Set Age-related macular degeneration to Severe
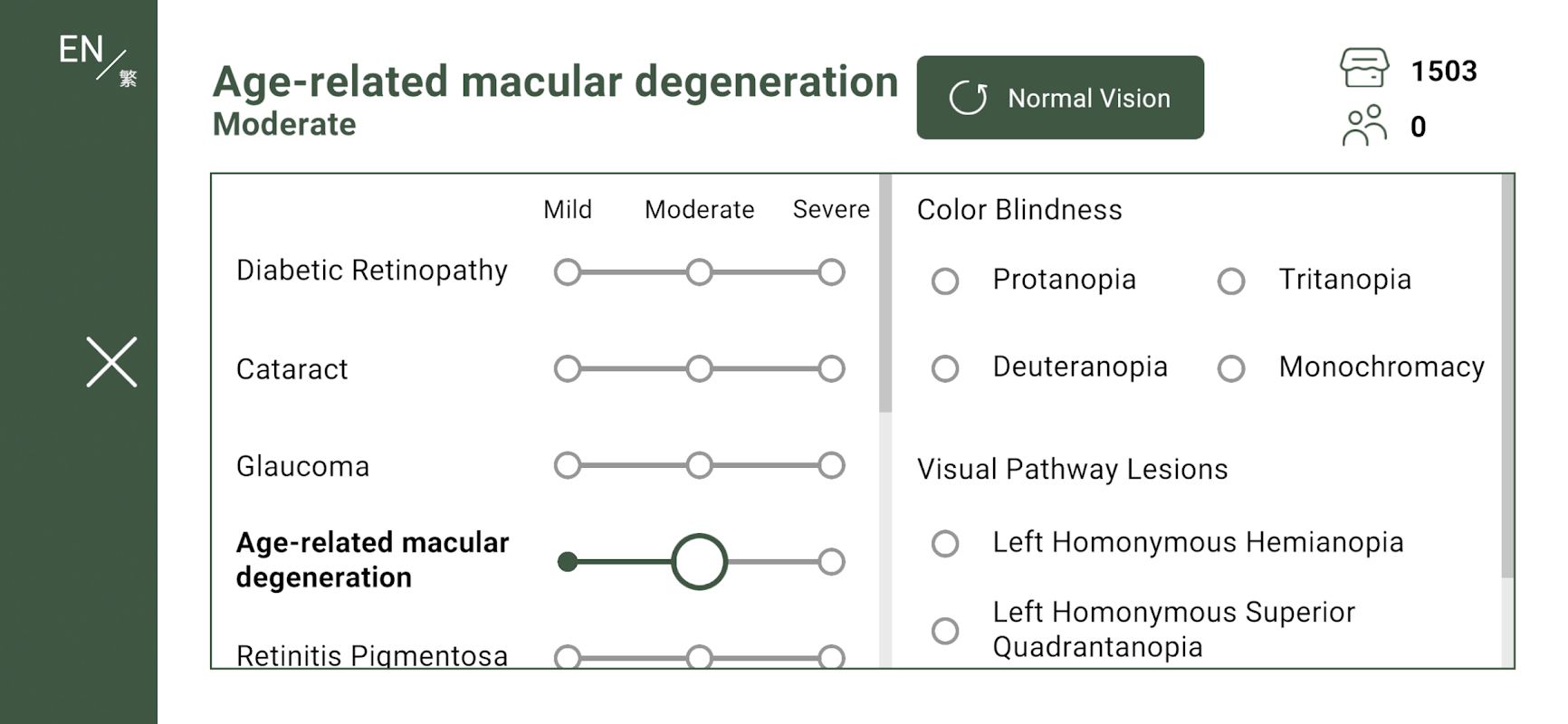 [831, 562]
